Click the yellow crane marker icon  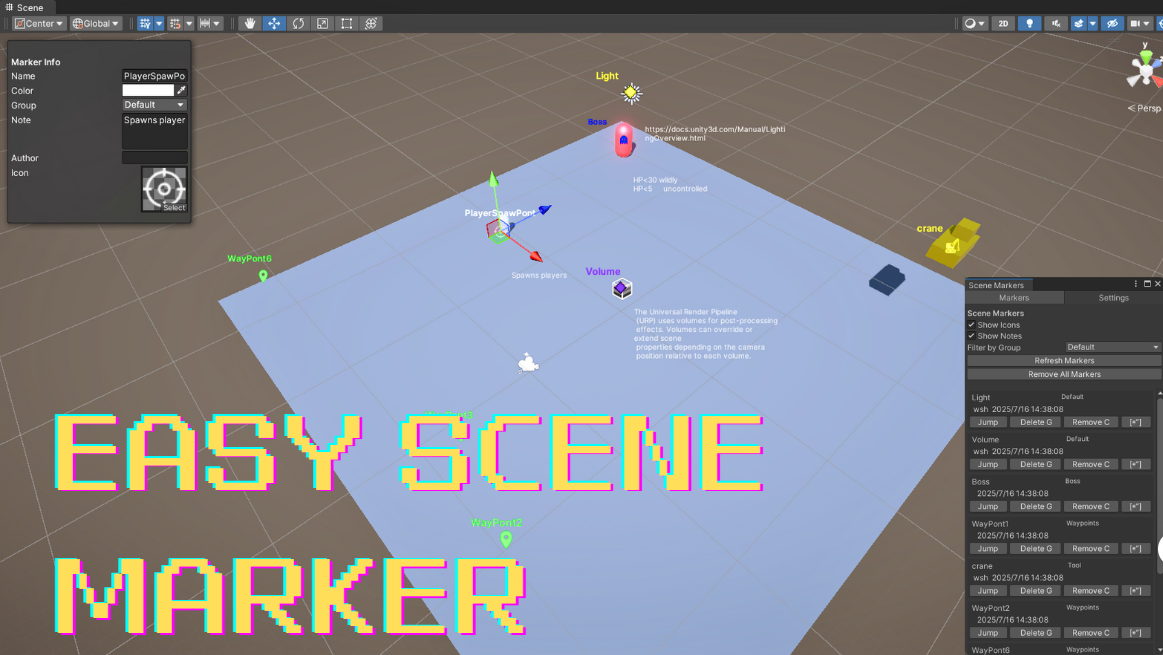[x=953, y=243]
